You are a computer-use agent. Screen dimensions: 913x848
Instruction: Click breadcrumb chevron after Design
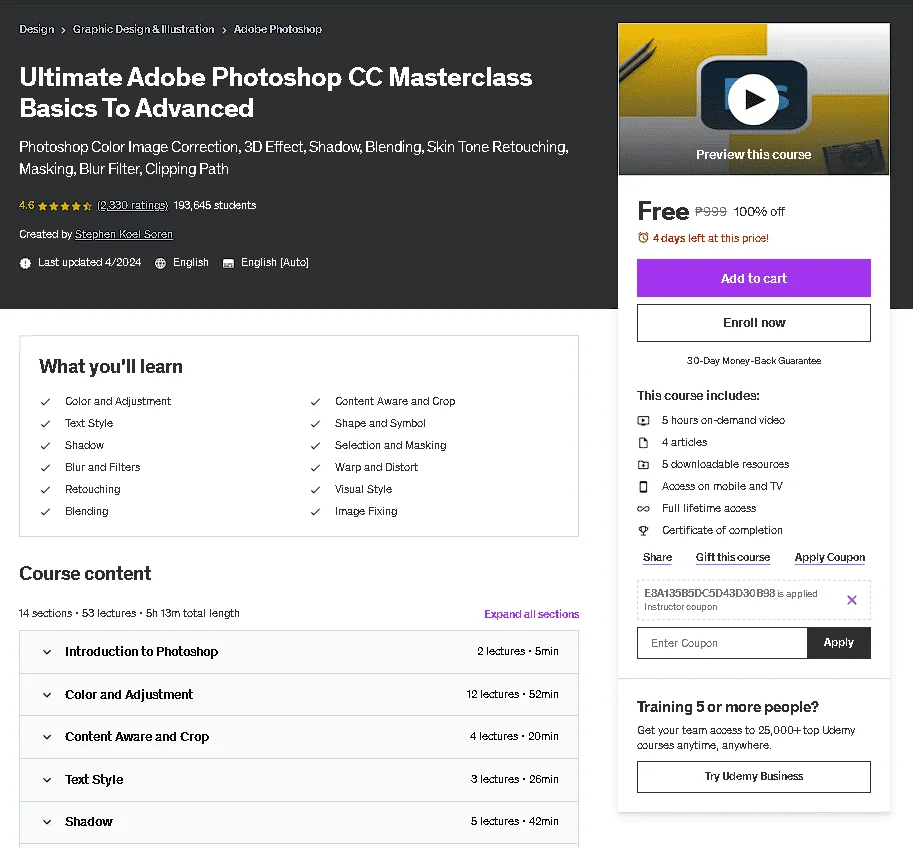point(63,30)
